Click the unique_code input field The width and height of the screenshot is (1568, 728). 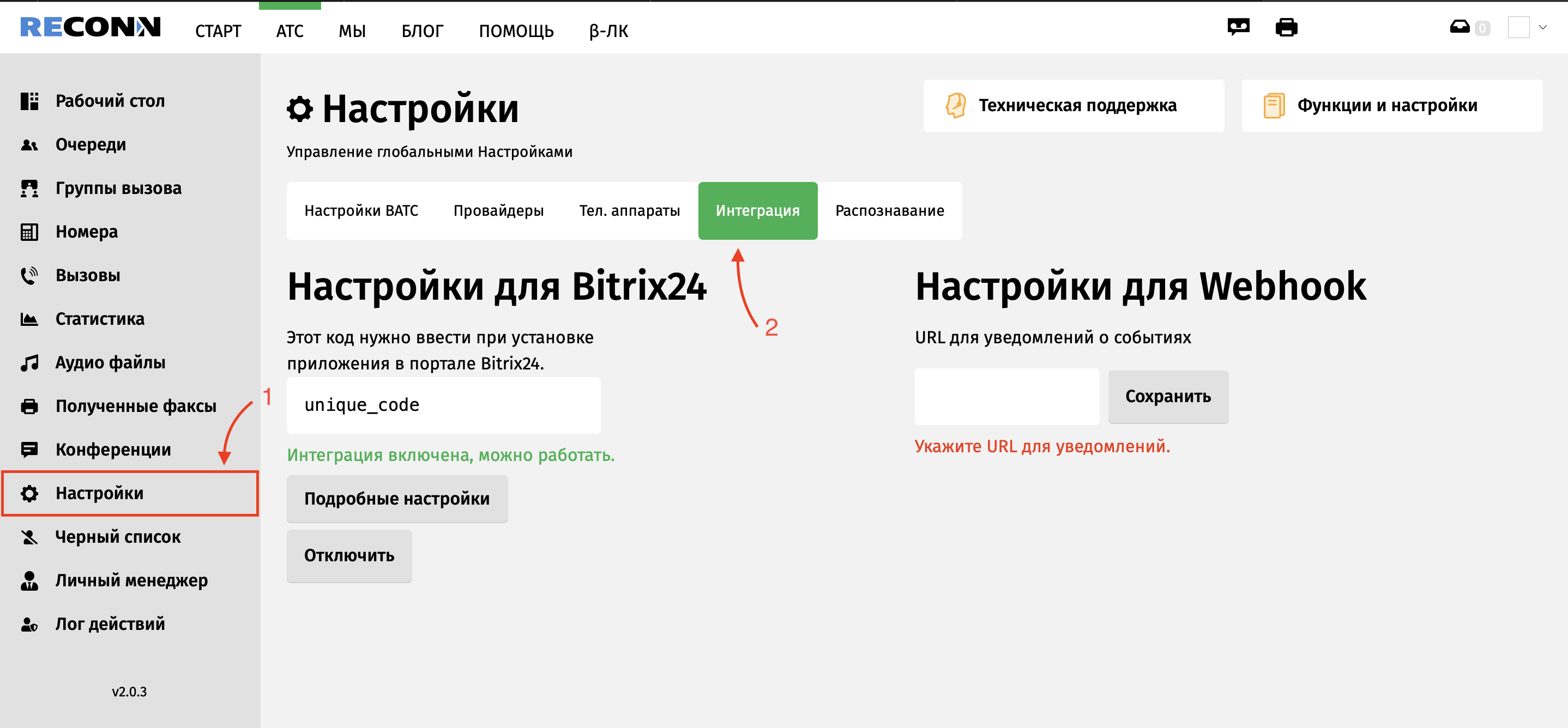point(444,405)
